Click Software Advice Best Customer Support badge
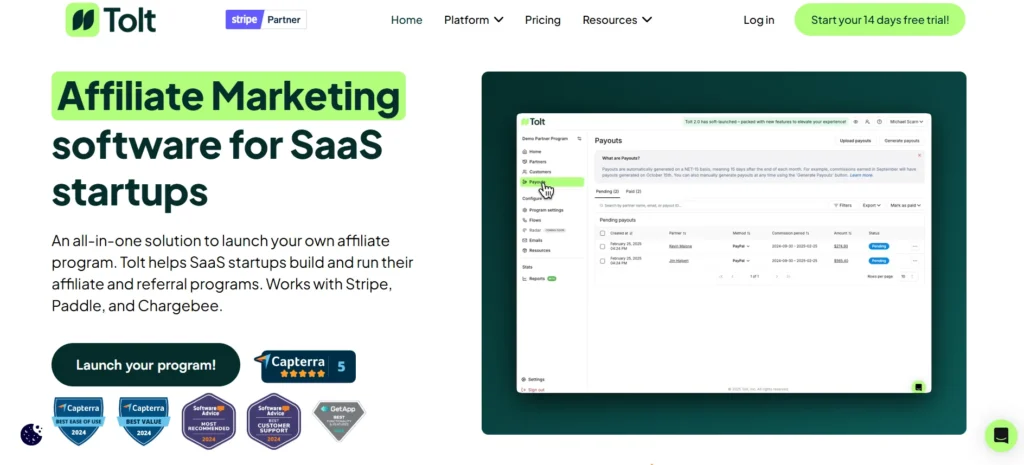Image resolution: width=1024 pixels, height=465 pixels. point(274,421)
